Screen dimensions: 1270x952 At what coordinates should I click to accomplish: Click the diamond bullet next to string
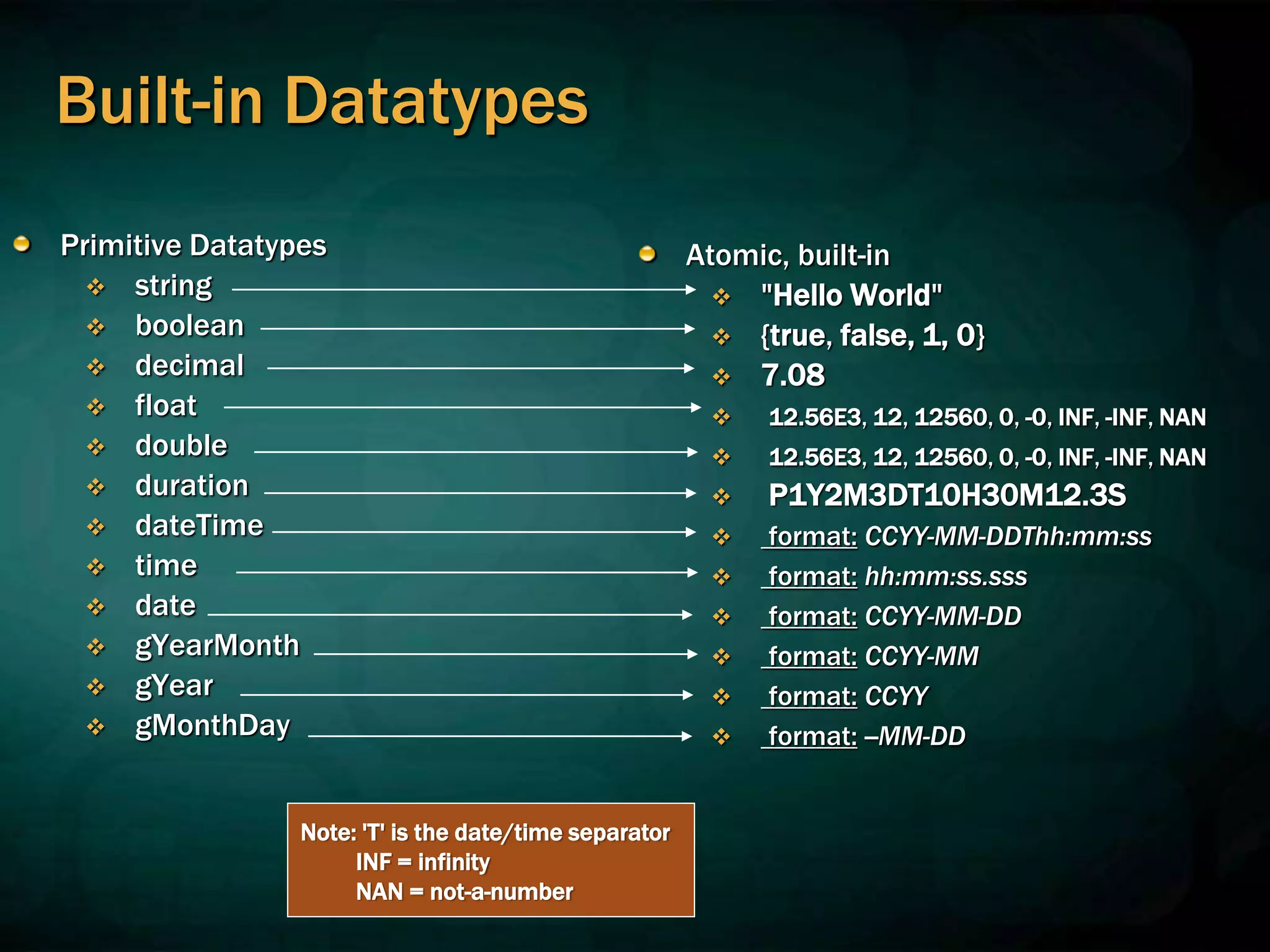(96, 287)
